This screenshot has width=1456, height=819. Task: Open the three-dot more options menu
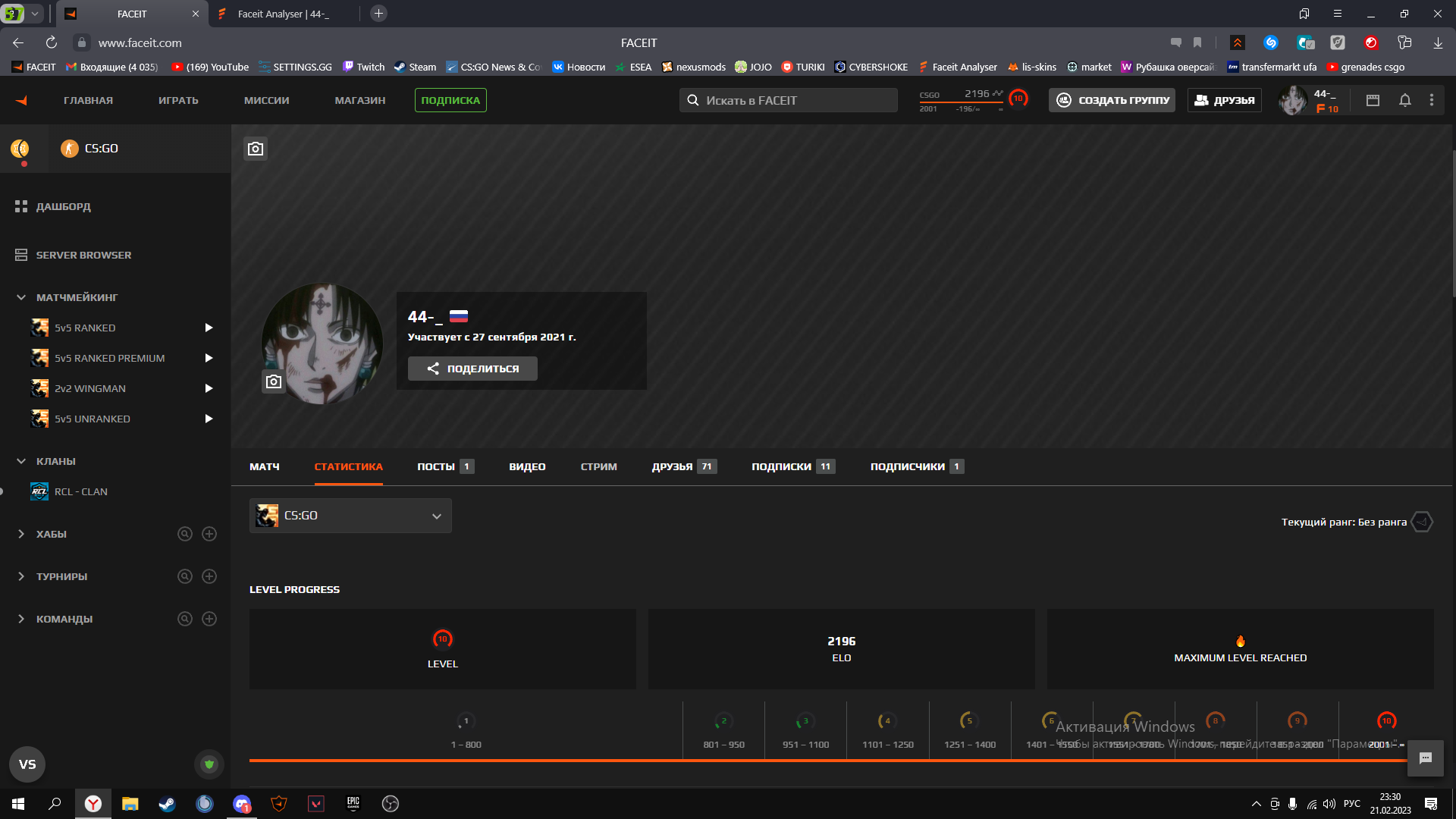point(1432,100)
